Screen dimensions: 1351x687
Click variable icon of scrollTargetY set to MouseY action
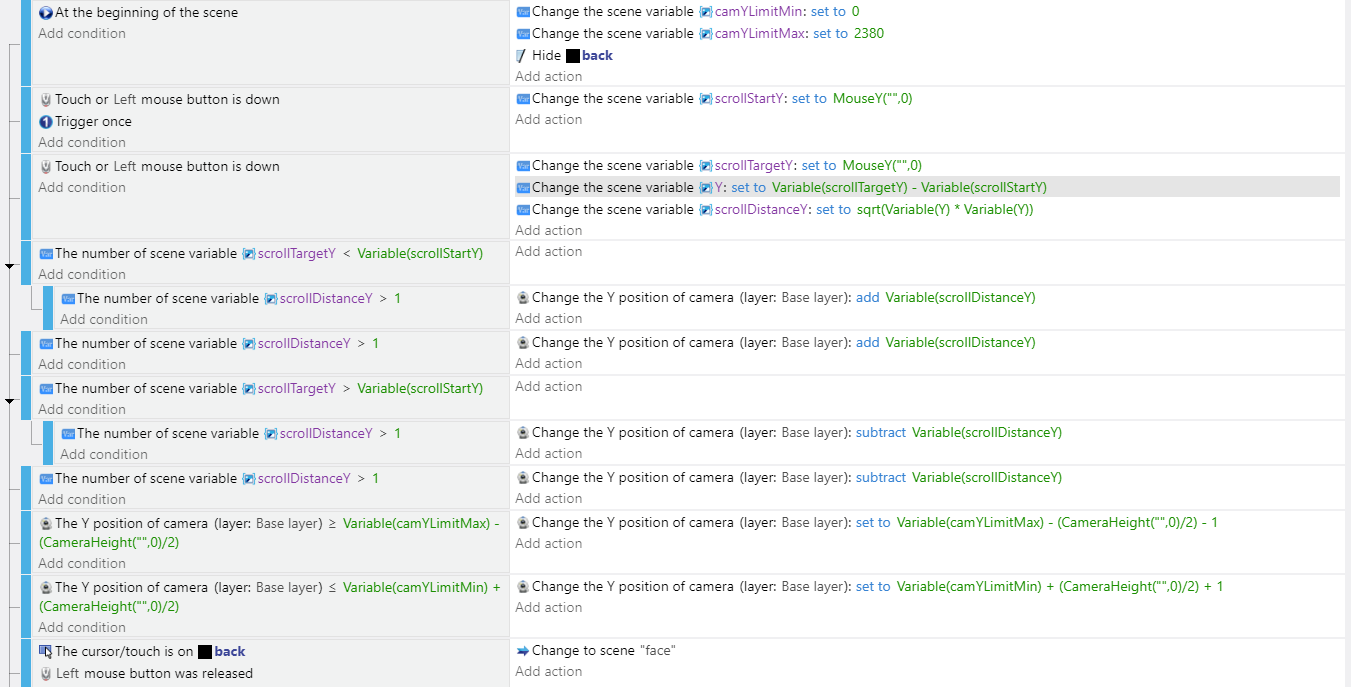coord(523,166)
